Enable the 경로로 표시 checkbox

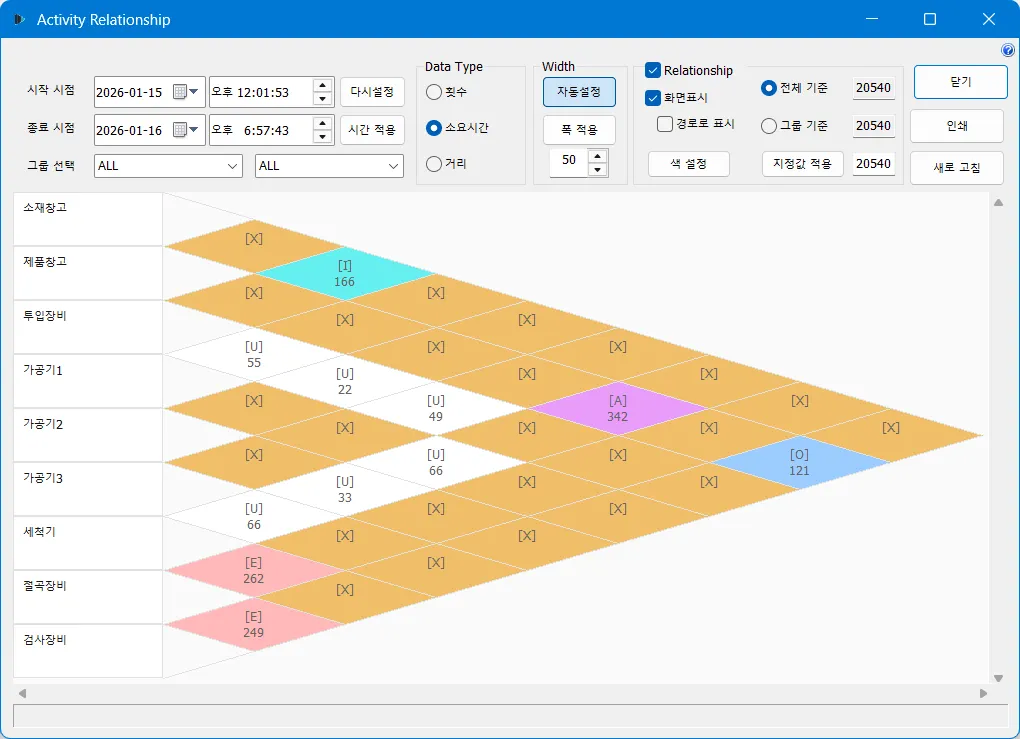tap(665, 124)
